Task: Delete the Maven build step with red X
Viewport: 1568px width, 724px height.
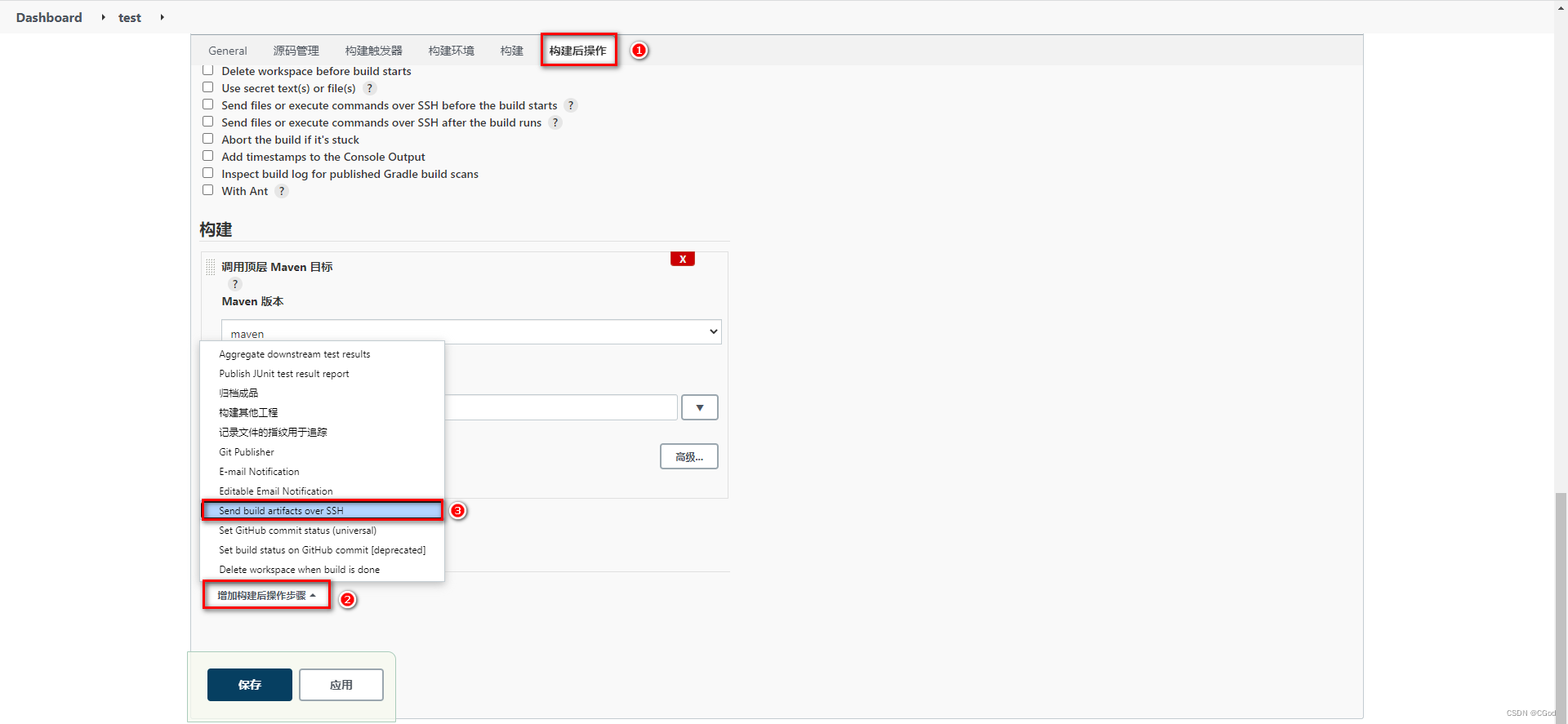Action: [x=683, y=259]
